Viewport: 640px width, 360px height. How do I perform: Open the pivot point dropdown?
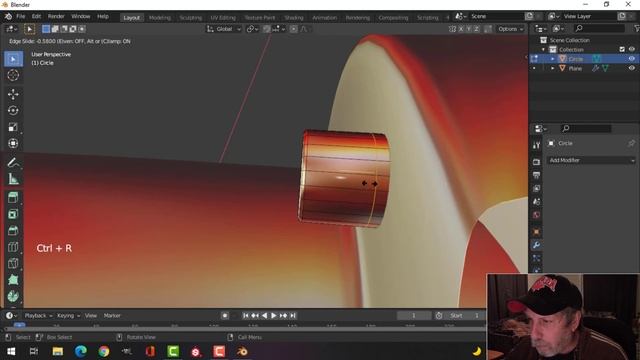(252, 29)
